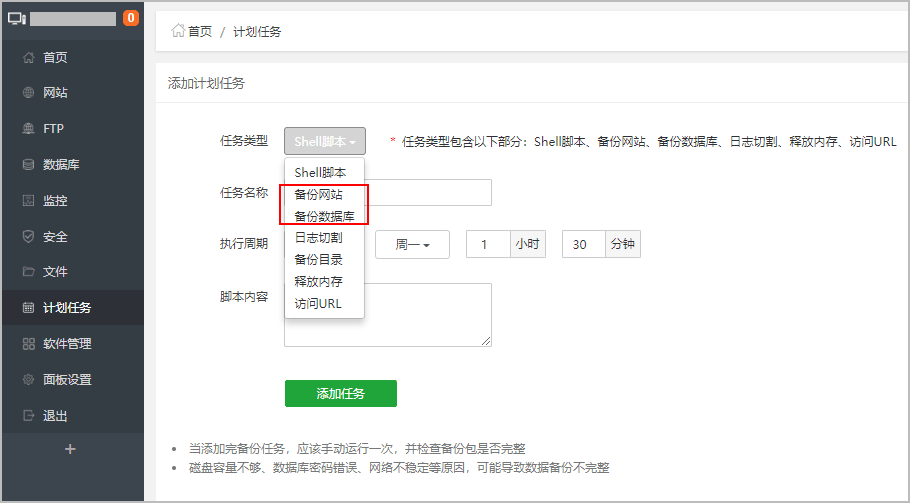
Task: Select 日志切割 from the task type list
Action: tap(324, 237)
